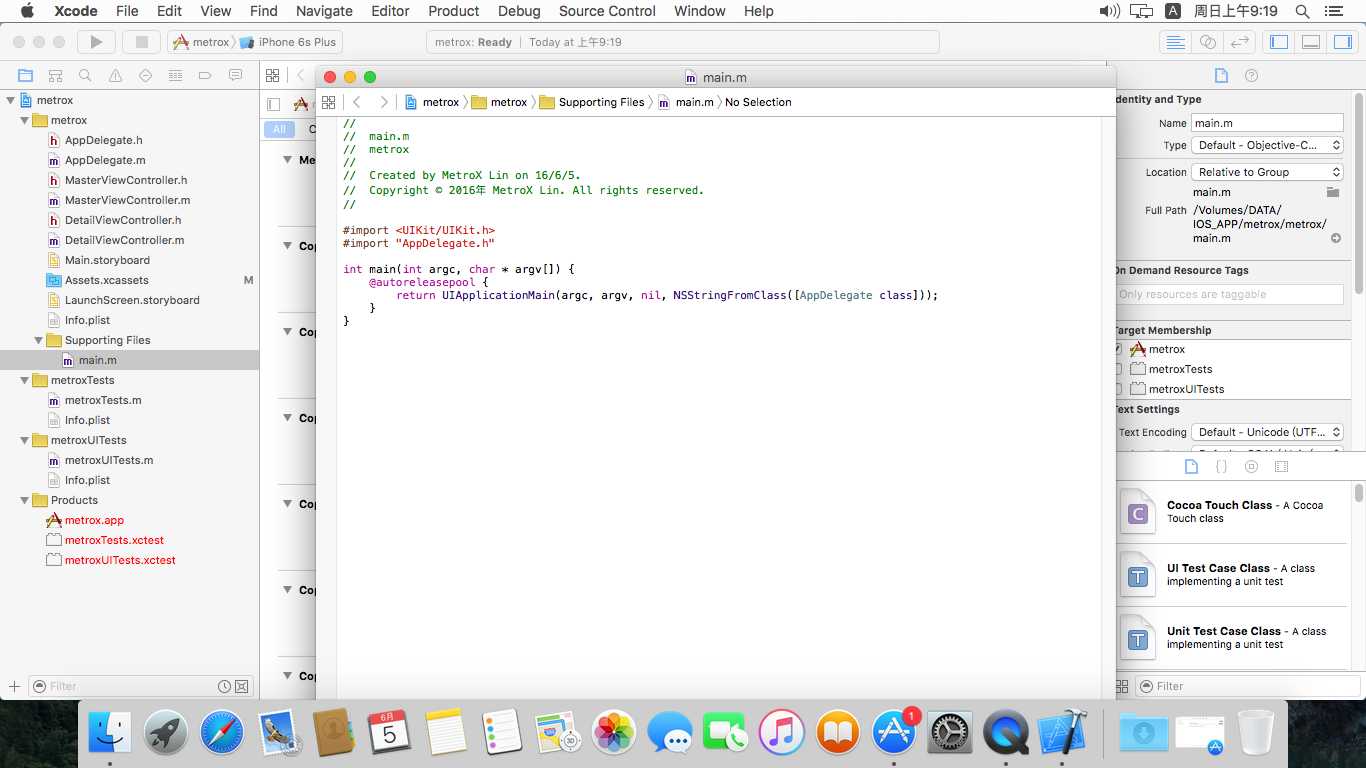Switch to the Version editor icon
Viewport: 1366px width, 768px height.
1240,42
